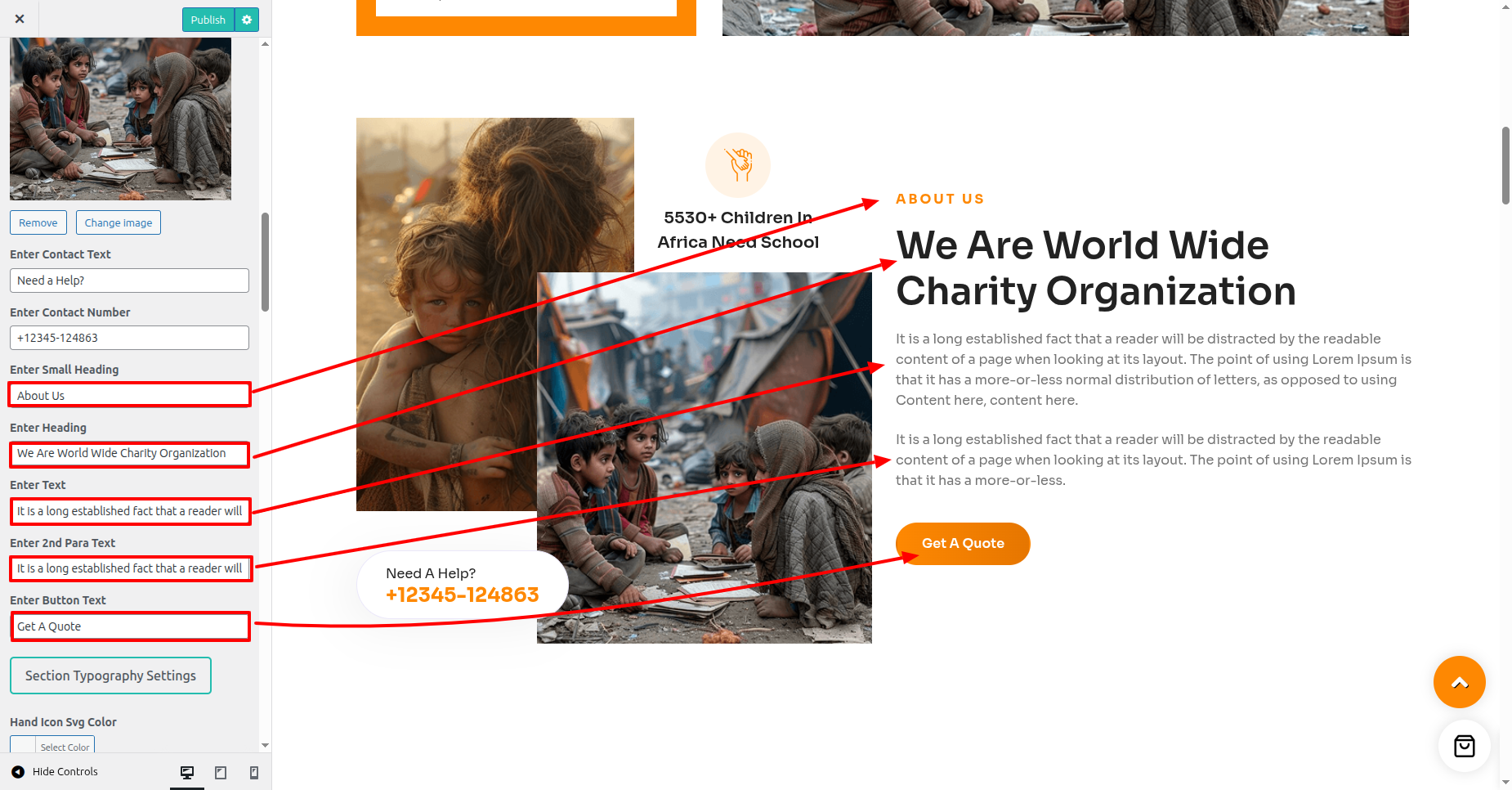Click the Change image button
1512x790 pixels.
(119, 222)
